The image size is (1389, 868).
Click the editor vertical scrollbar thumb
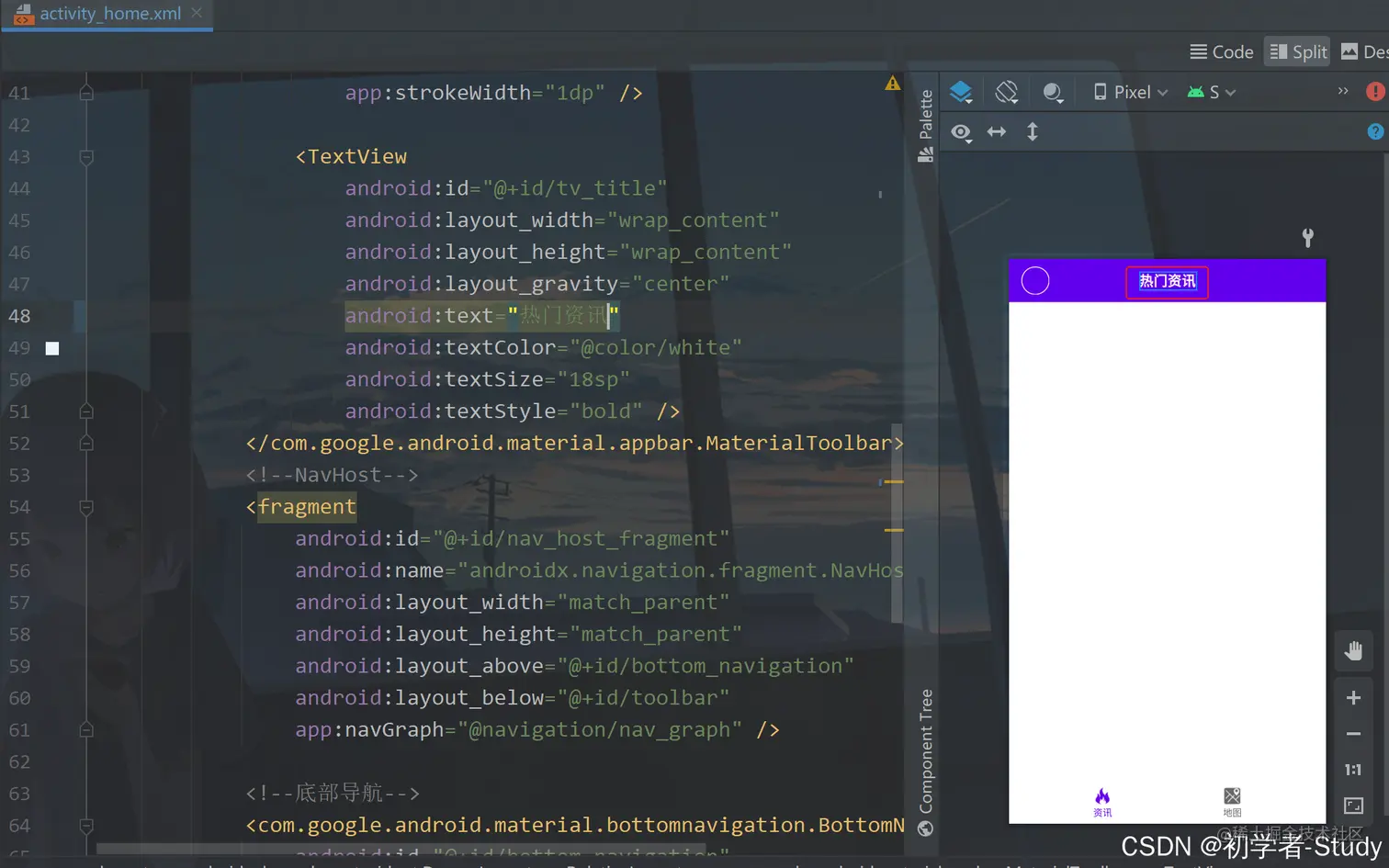[897, 524]
